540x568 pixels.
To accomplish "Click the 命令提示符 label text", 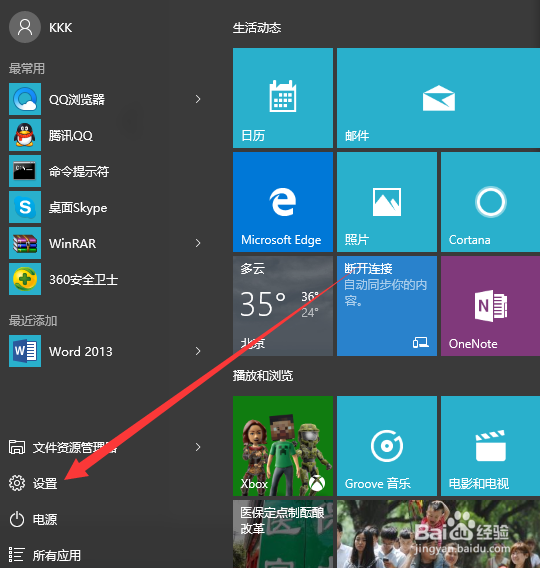I will click(x=79, y=171).
